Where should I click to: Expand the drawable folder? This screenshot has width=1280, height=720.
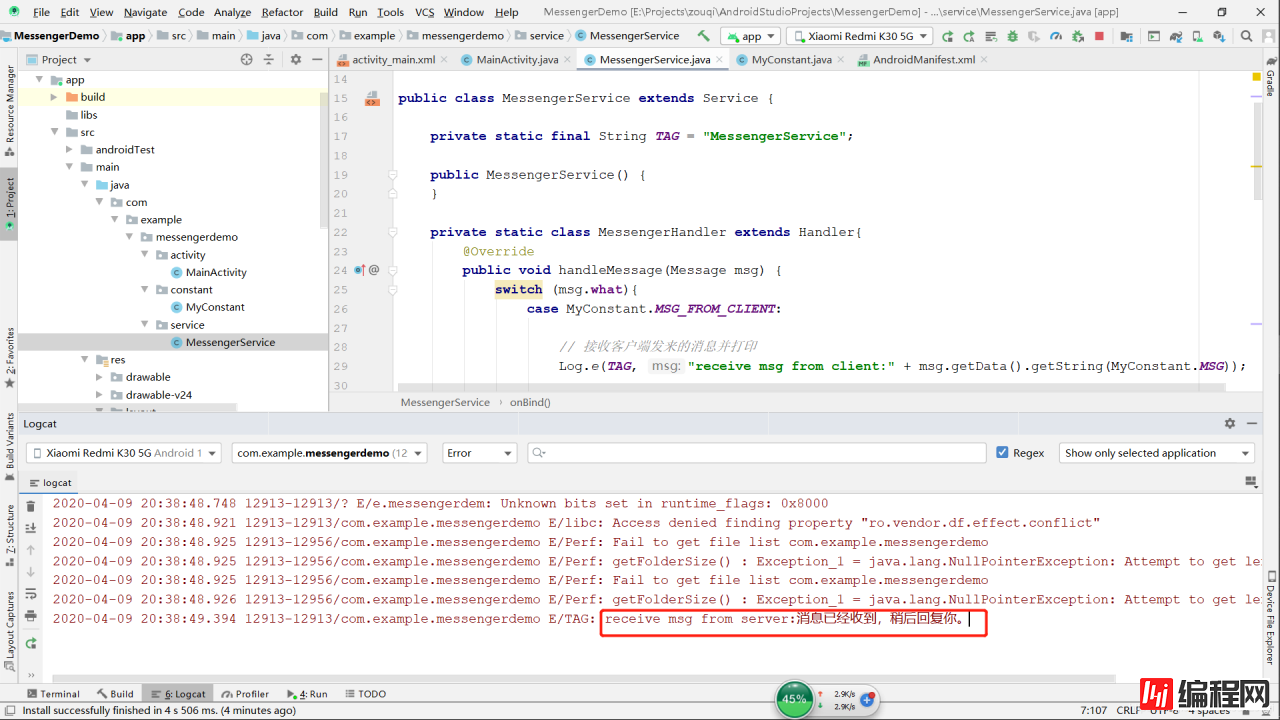tap(99, 377)
